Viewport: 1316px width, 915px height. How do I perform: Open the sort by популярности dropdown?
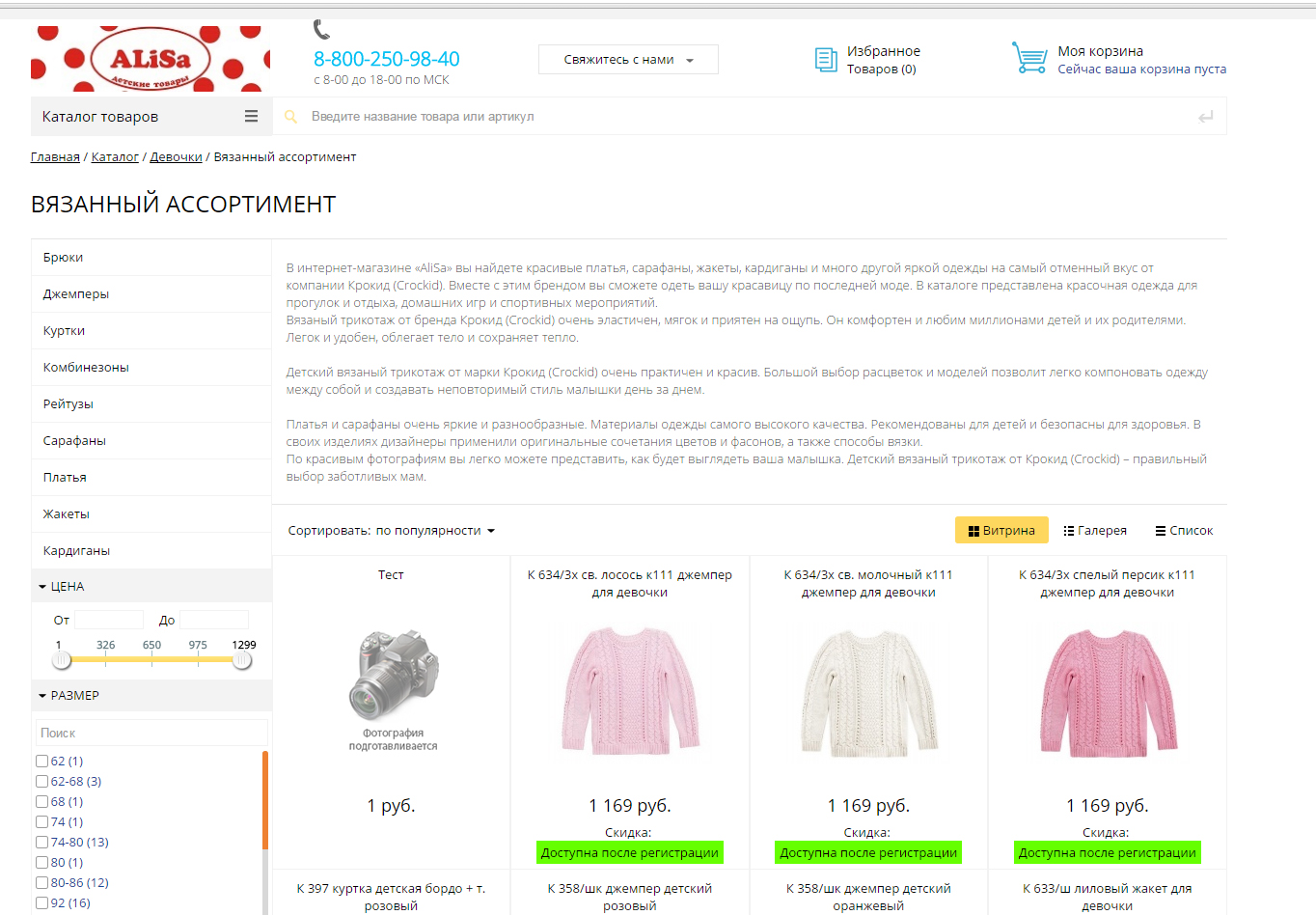tap(392, 531)
